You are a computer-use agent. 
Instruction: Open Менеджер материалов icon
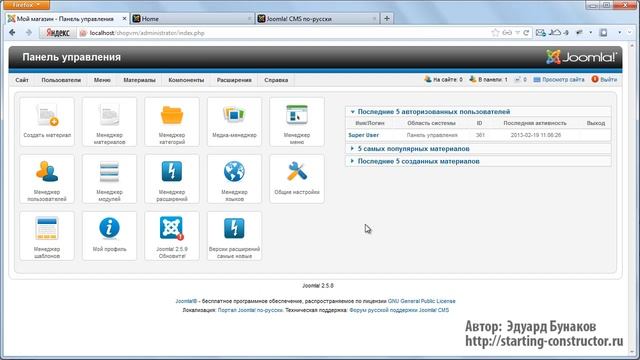(x=109, y=122)
